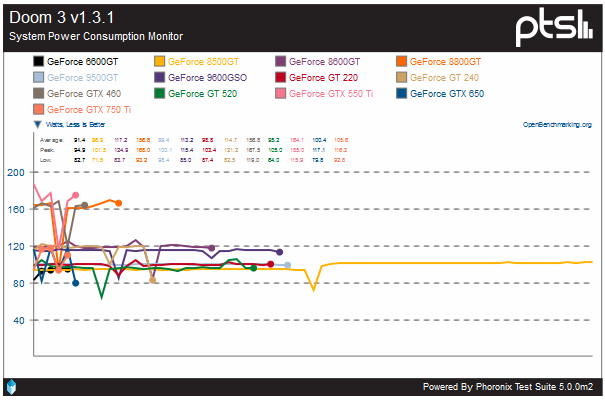The image size is (605, 400).
Task: Click the black GeForce 6600GT legend swatch
Action: pos(38,61)
